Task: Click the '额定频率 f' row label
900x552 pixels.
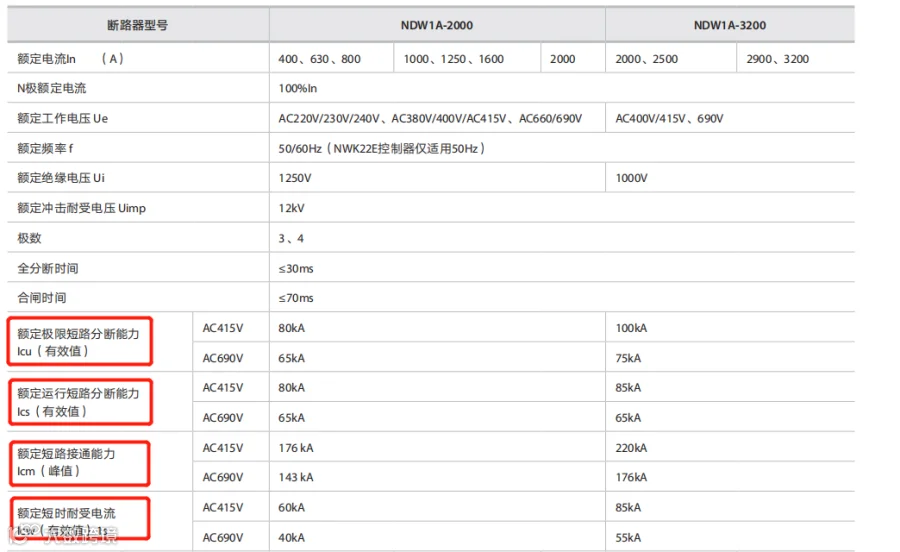Action: coord(45,149)
